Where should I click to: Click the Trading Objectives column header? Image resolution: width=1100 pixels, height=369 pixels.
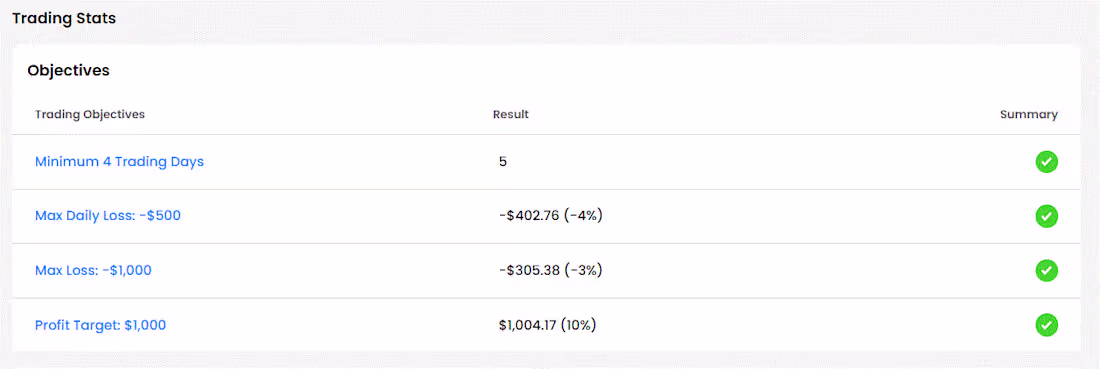(90, 114)
